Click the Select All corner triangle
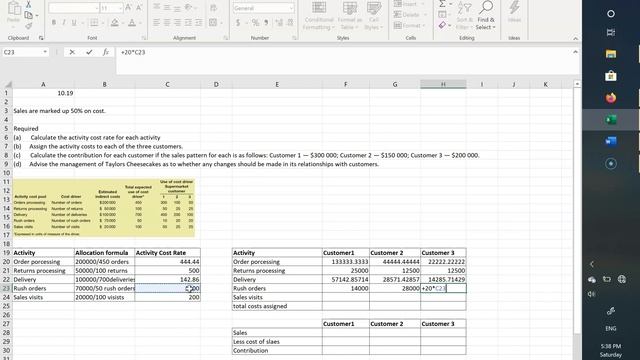The image size is (640, 360). click(7, 84)
